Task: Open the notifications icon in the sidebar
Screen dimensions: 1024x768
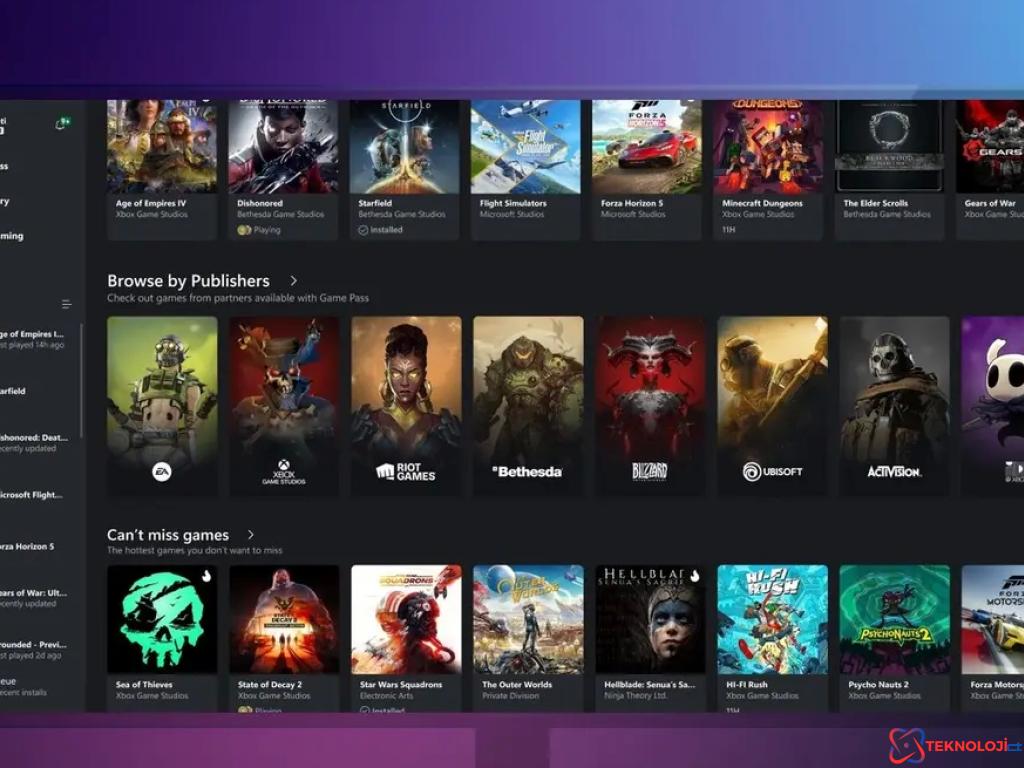Action: point(63,123)
